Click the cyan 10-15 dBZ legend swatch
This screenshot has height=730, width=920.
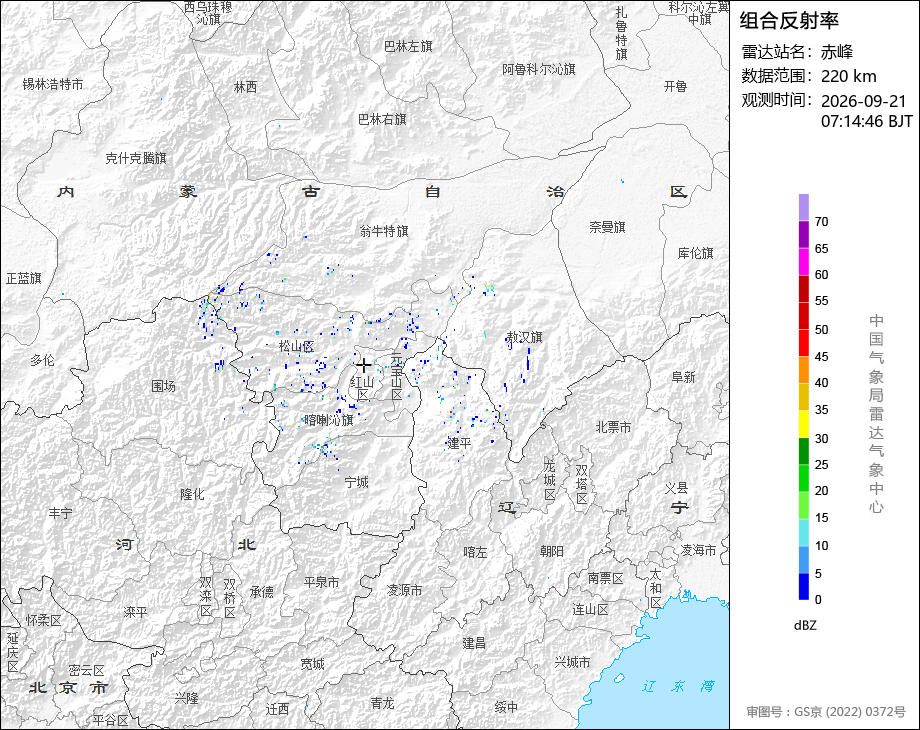click(803, 532)
